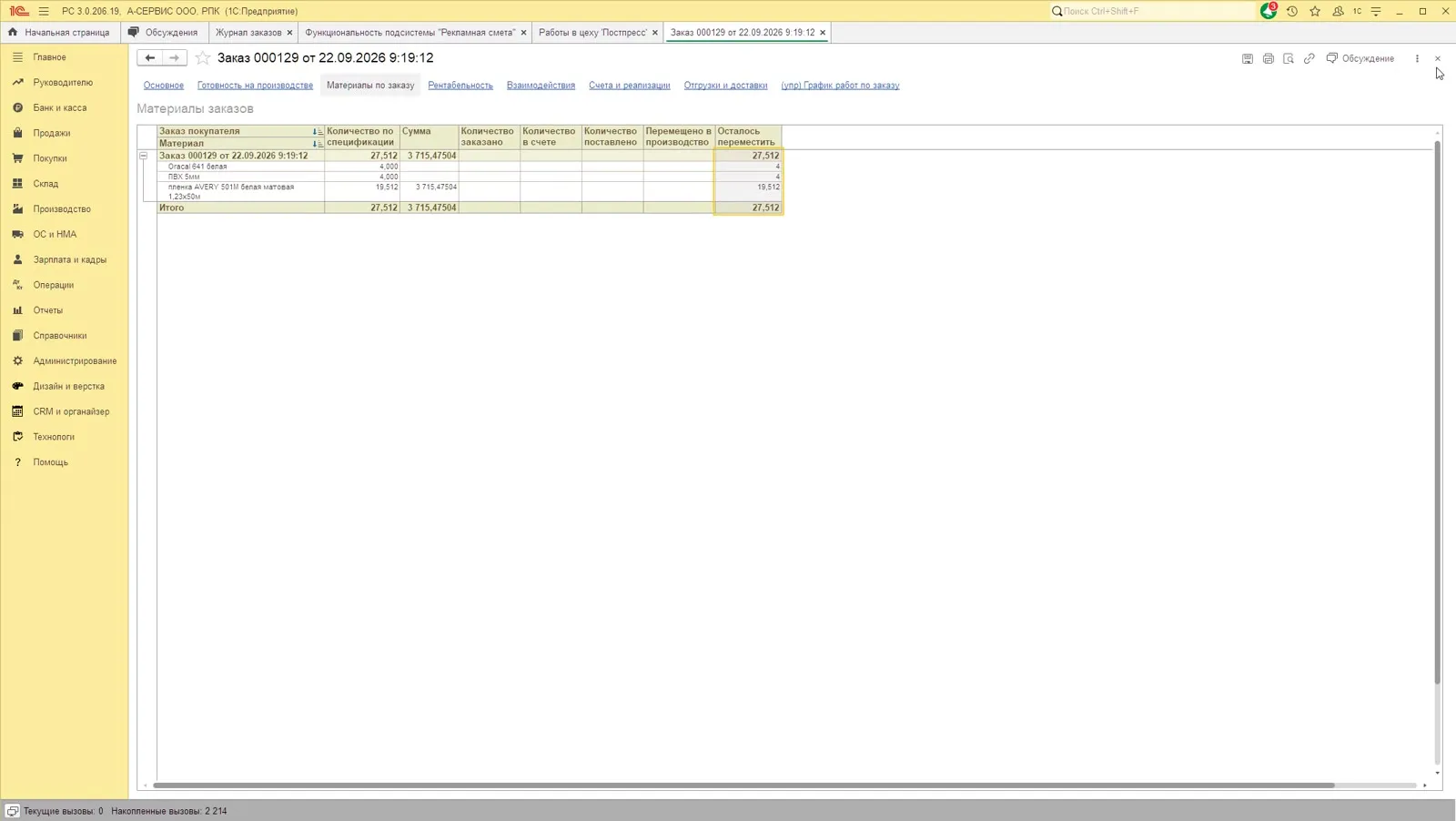Click in the search field Поиск Ctrl+Shift+F

(x=1151, y=11)
